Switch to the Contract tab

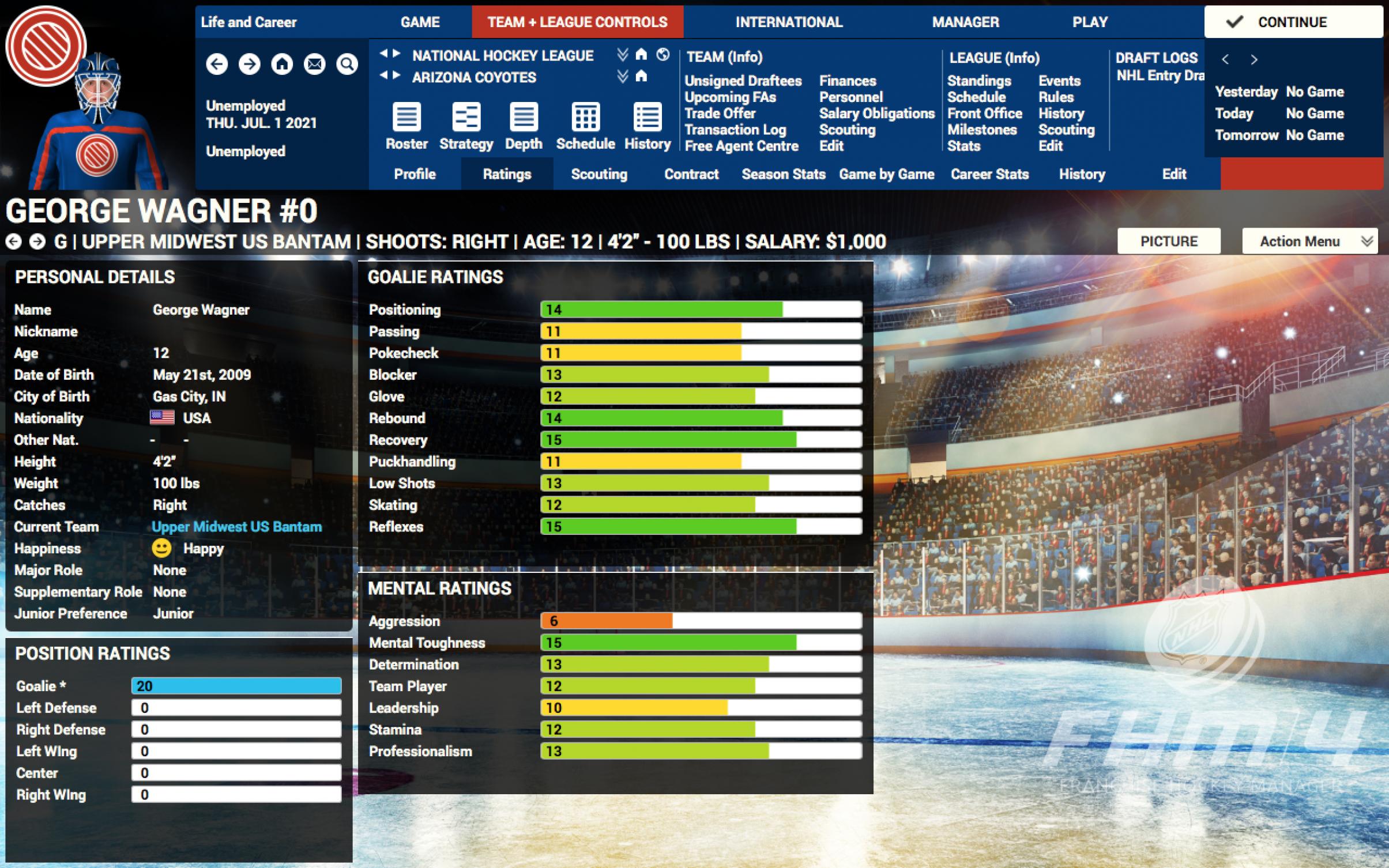(691, 174)
